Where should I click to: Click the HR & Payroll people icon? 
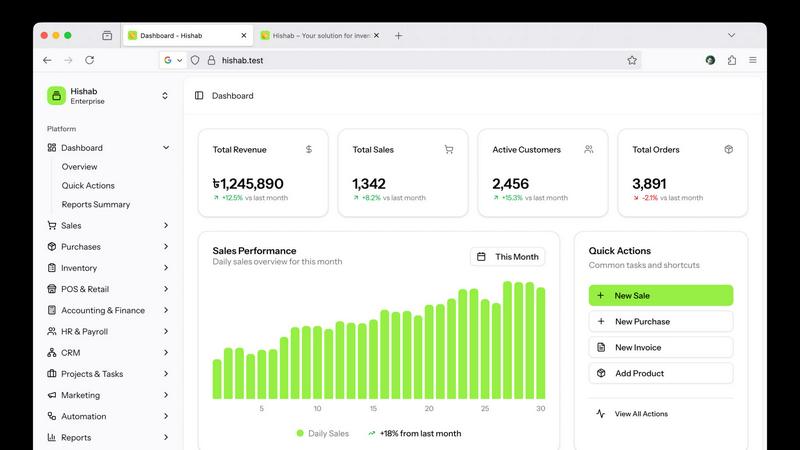click(52, 332)
